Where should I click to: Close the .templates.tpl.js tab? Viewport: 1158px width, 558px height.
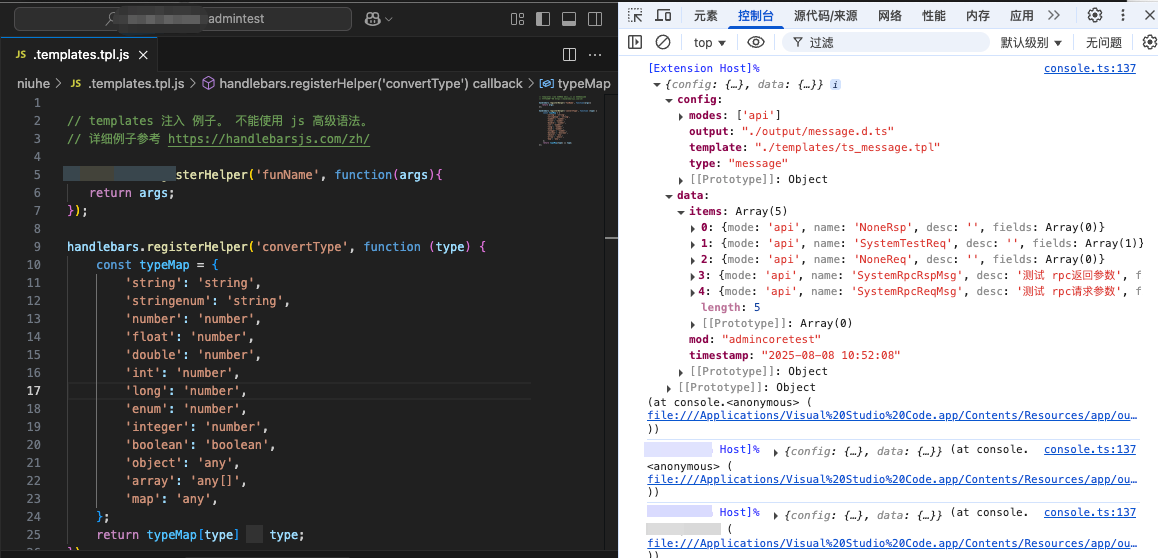pos(143,55)
